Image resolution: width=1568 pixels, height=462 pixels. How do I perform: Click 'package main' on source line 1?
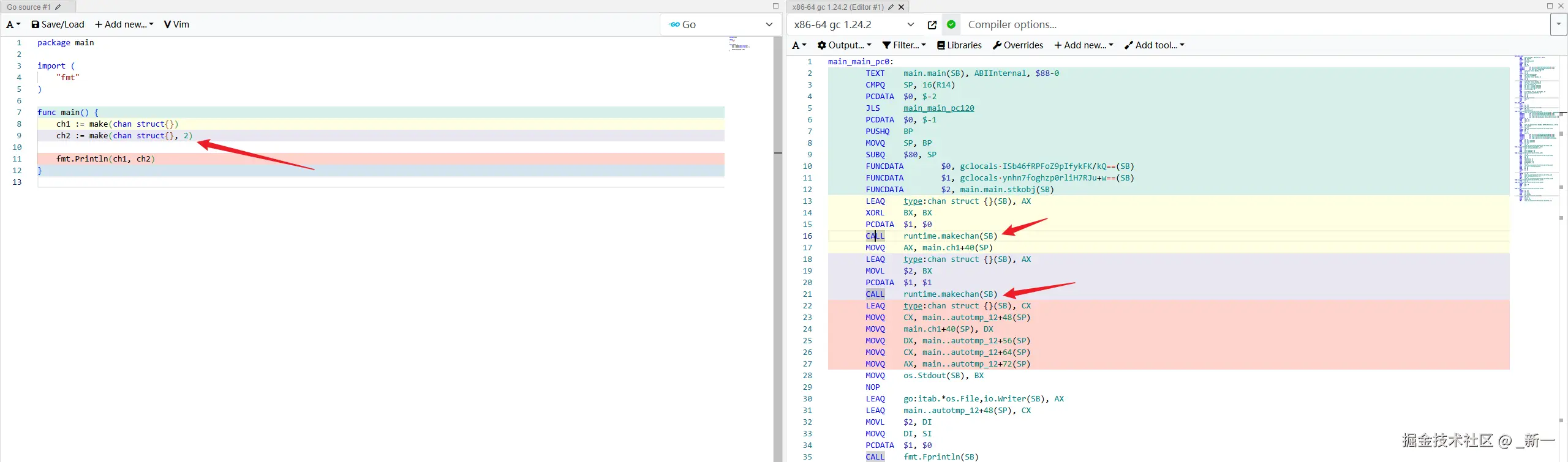[66, 43]
